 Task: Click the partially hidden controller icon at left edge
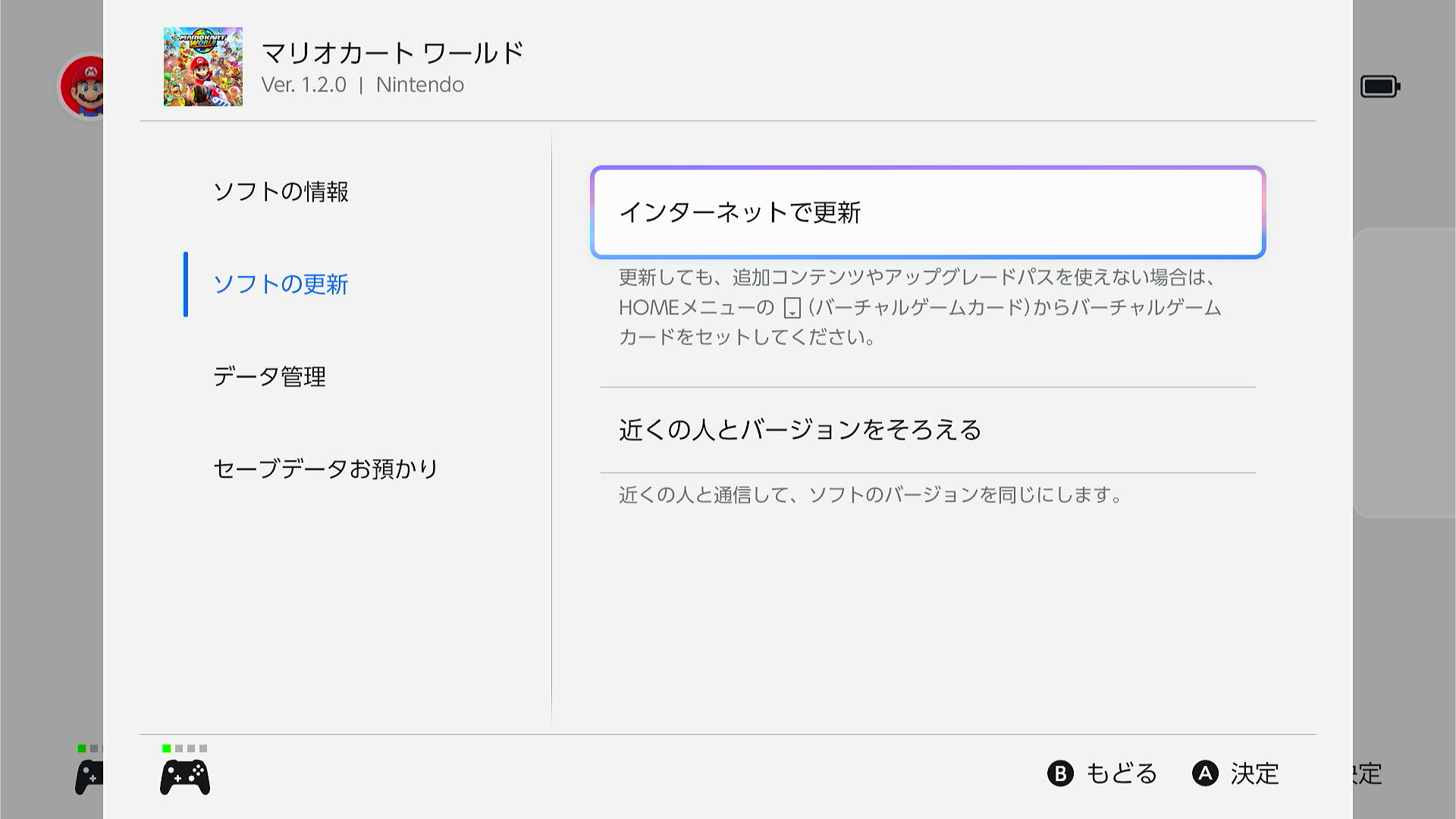(89, 778)
